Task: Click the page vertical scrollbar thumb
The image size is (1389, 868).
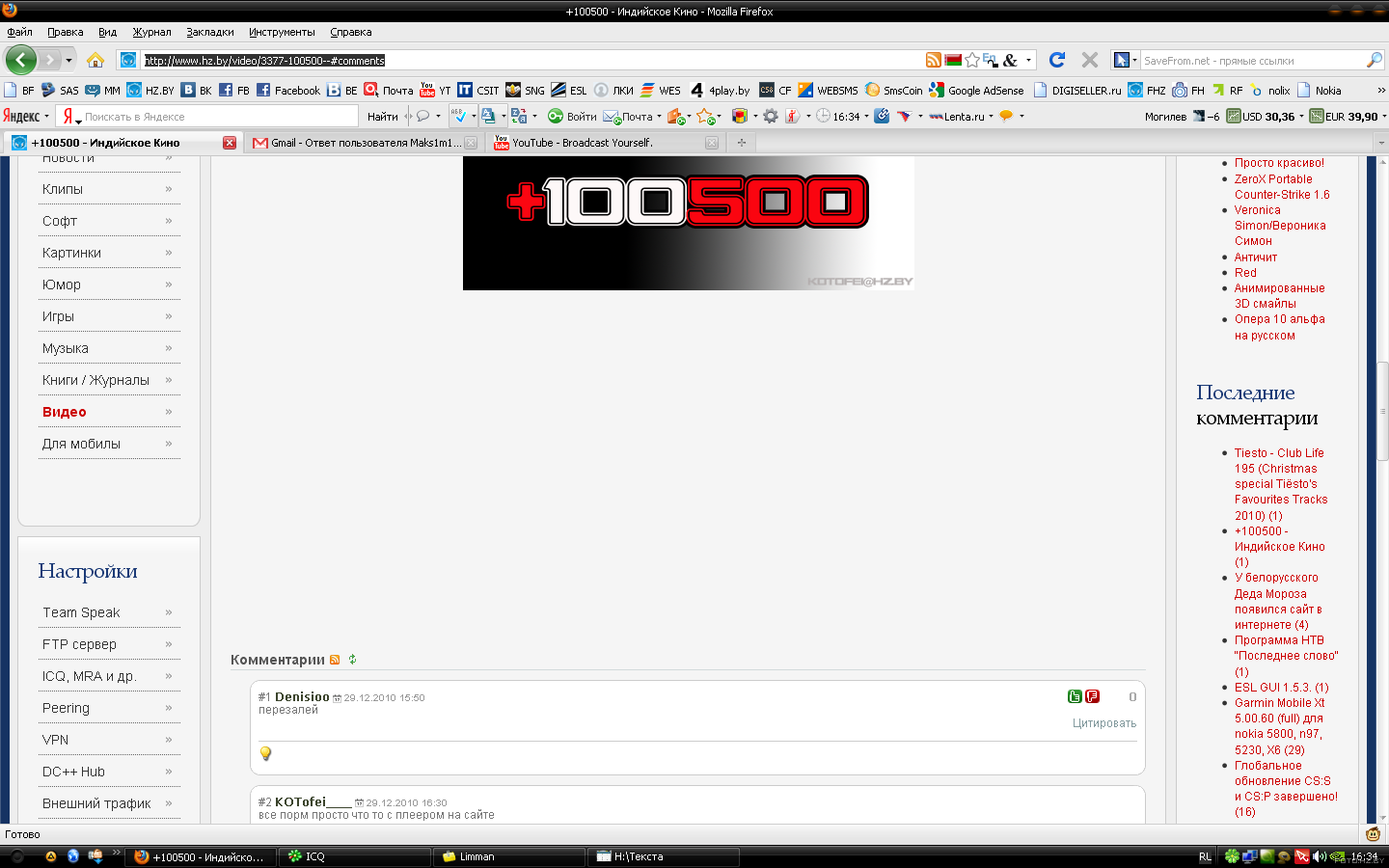Action: (1382, 412)
